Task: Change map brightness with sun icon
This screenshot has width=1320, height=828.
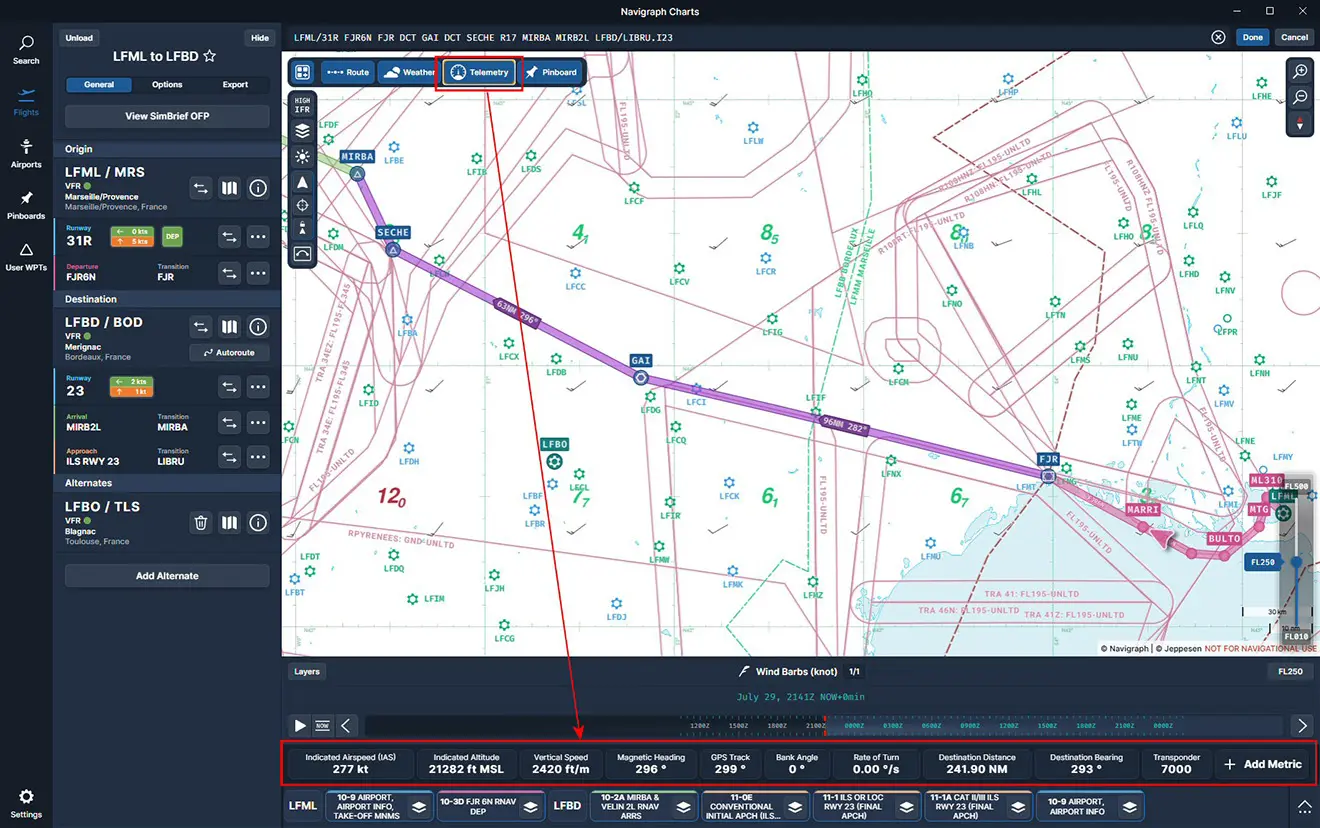Action: coord(302,156)
